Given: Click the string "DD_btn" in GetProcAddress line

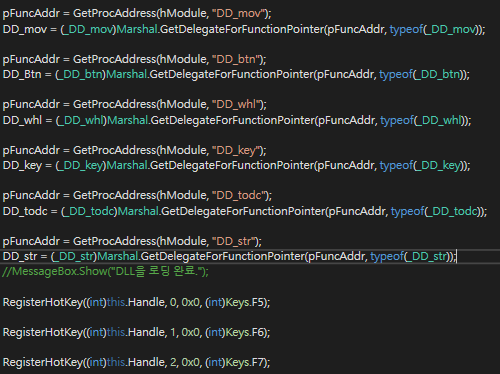Looking at the screenshot, I should click(x=236, y=59).
